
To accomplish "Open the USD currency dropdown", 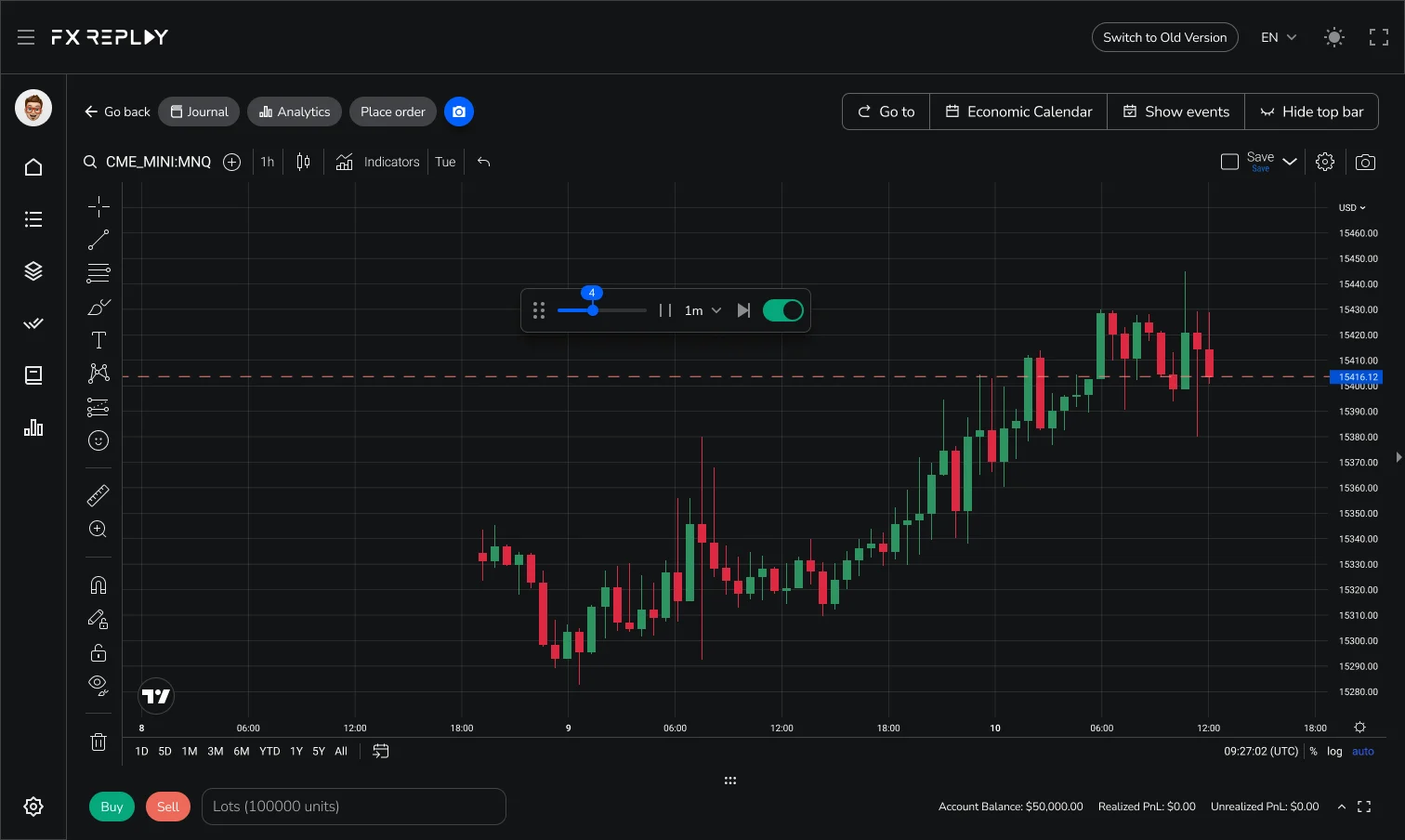I will tap(1352, 207).
